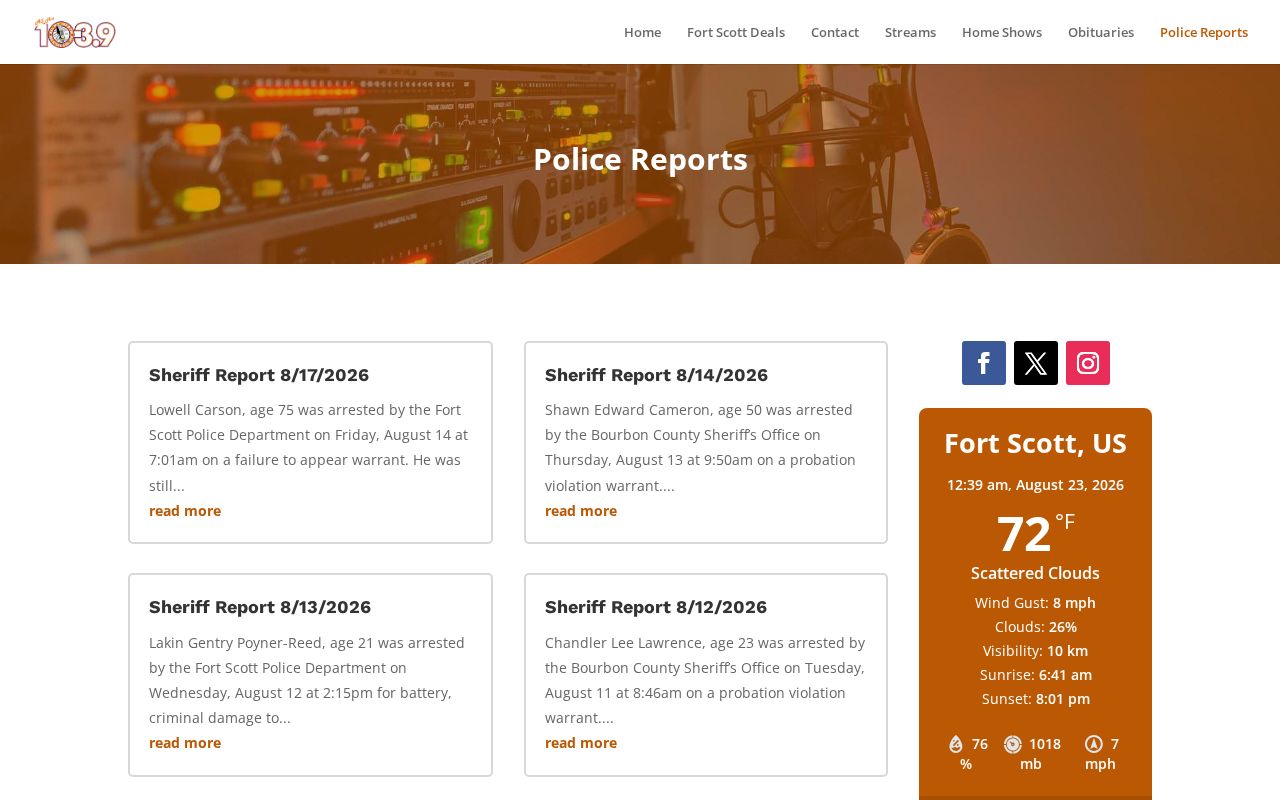Click the Lowell Carson report excerpt
The image size is (1280, 800).
coord(309,447)
